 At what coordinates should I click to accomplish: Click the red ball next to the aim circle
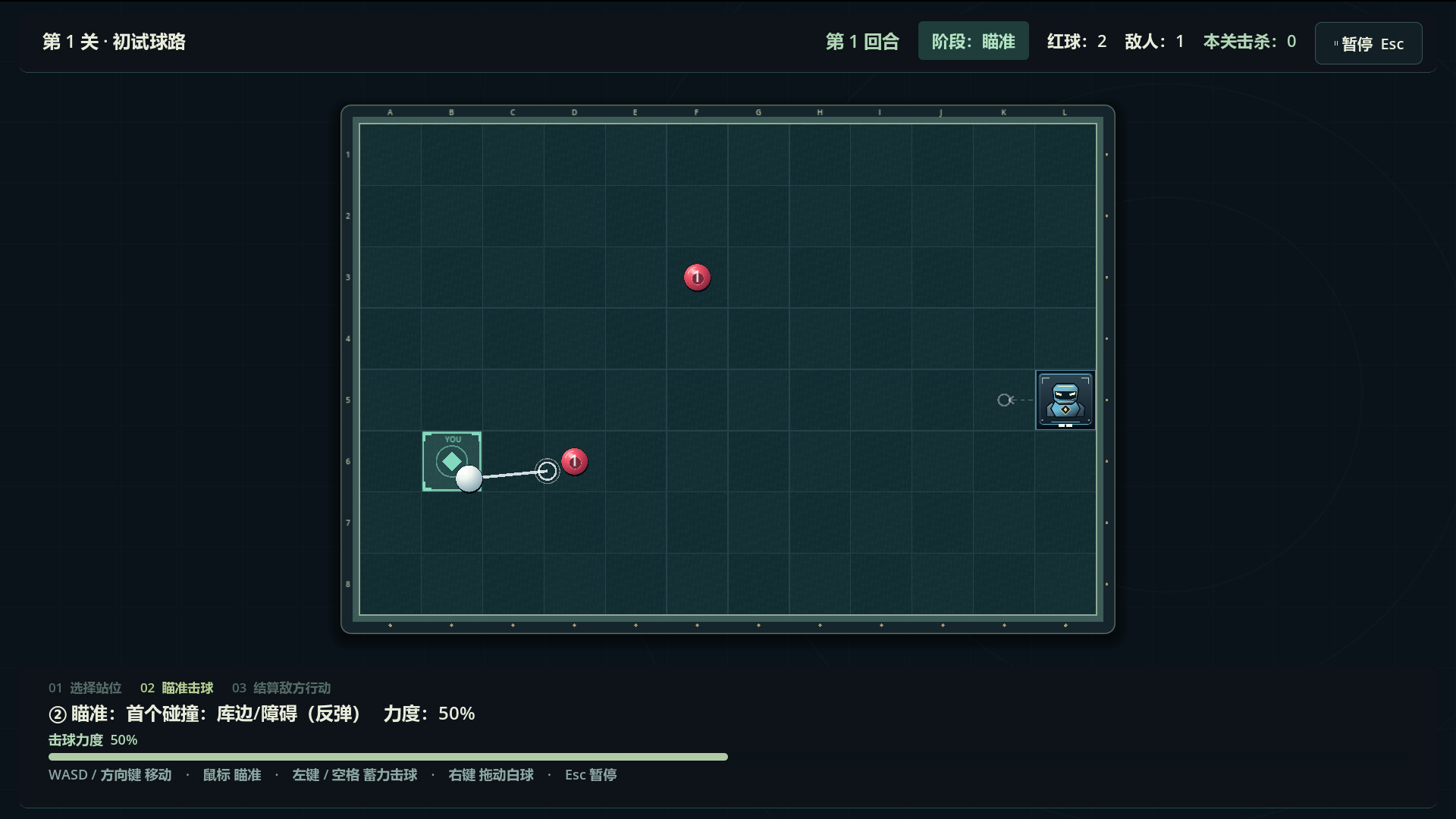point(574,462)
